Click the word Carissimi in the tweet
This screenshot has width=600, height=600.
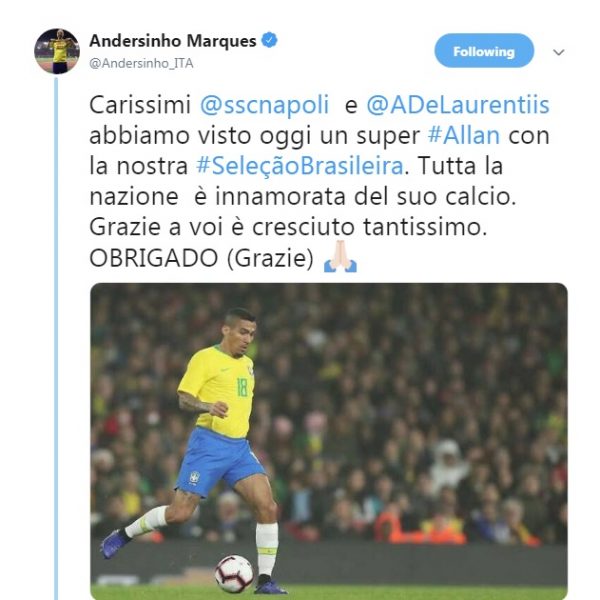coord(140,104)
